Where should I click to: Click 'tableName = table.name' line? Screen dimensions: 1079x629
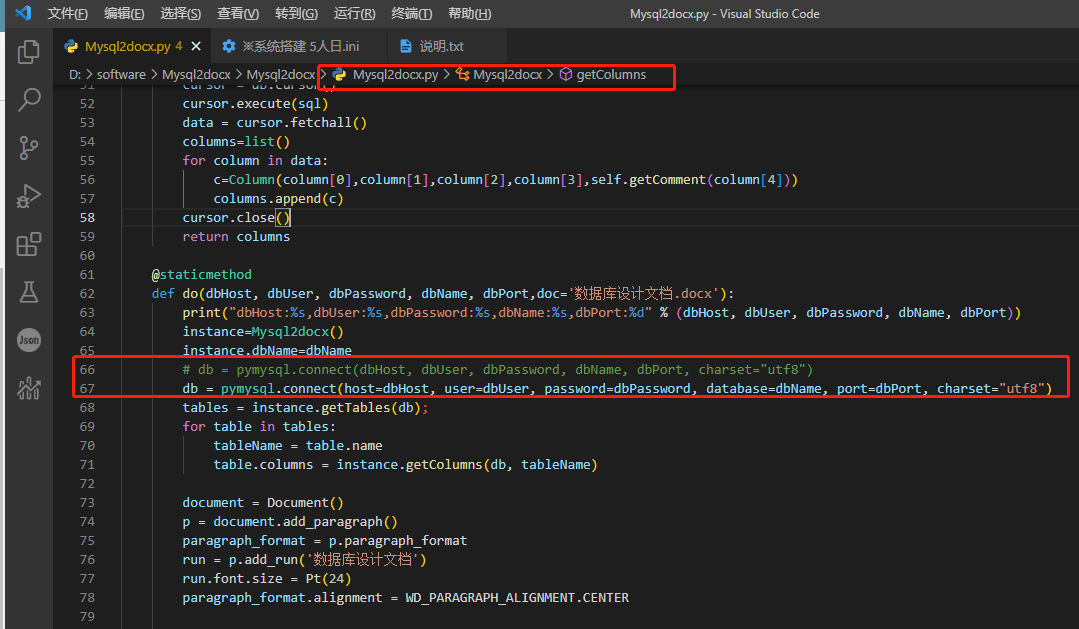click(298, 445)
